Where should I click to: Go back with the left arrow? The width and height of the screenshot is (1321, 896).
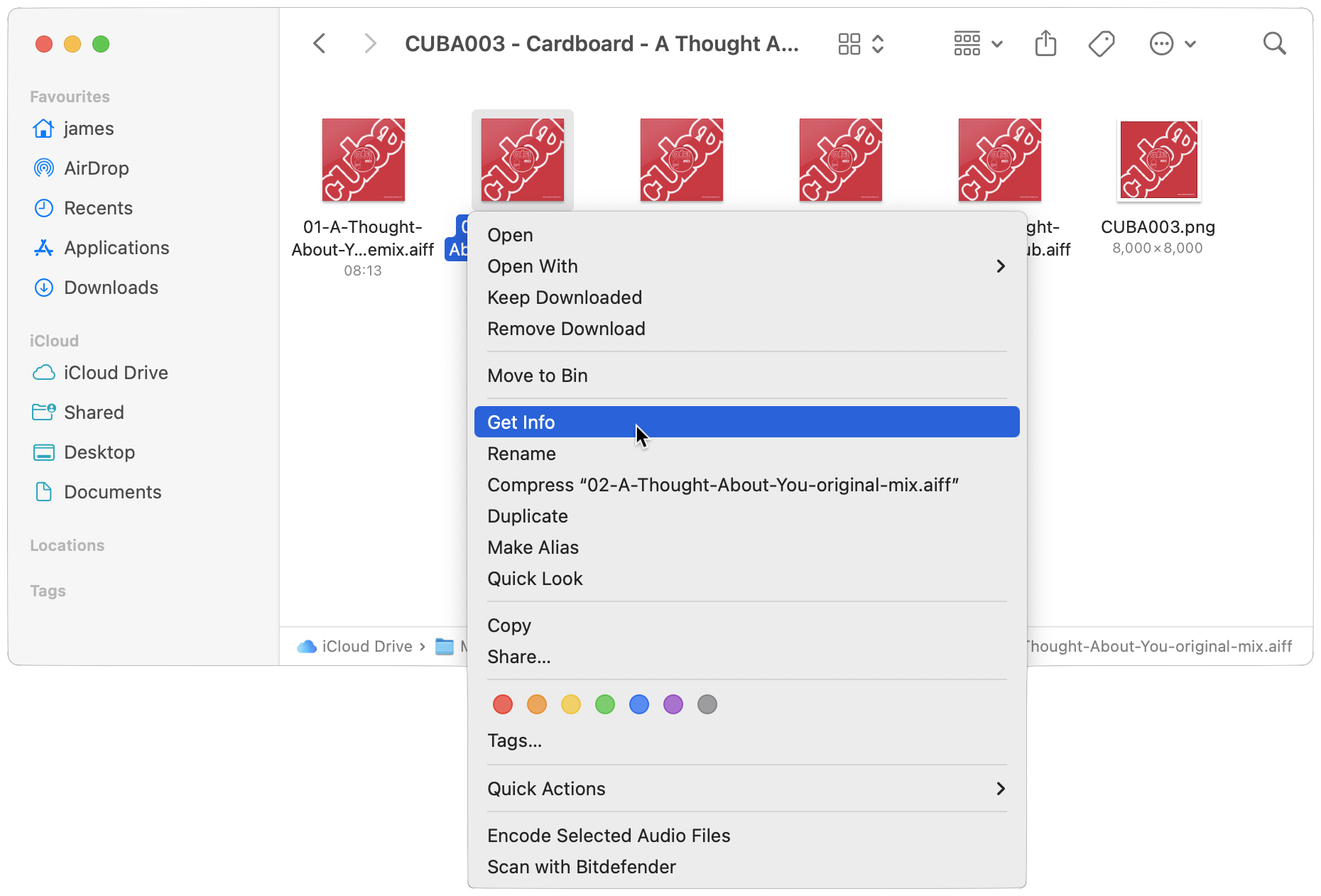point(320,43)
